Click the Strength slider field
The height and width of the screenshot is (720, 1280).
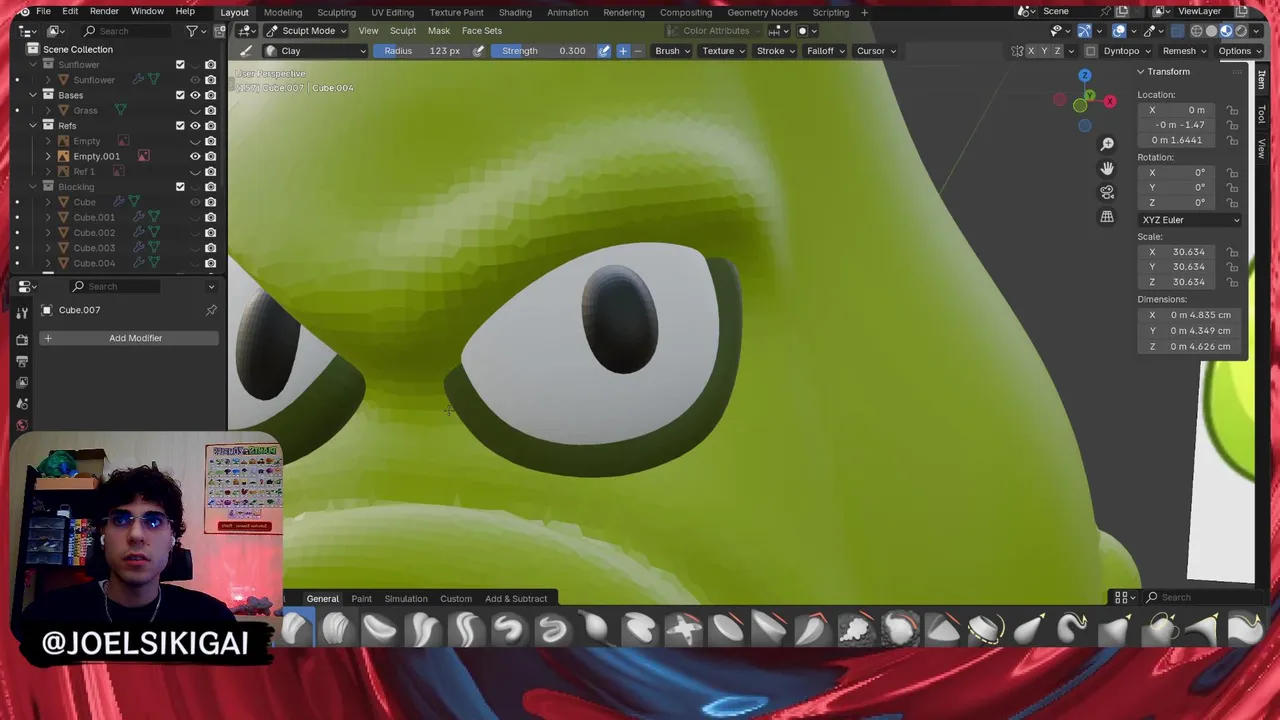tap(541, 51)
